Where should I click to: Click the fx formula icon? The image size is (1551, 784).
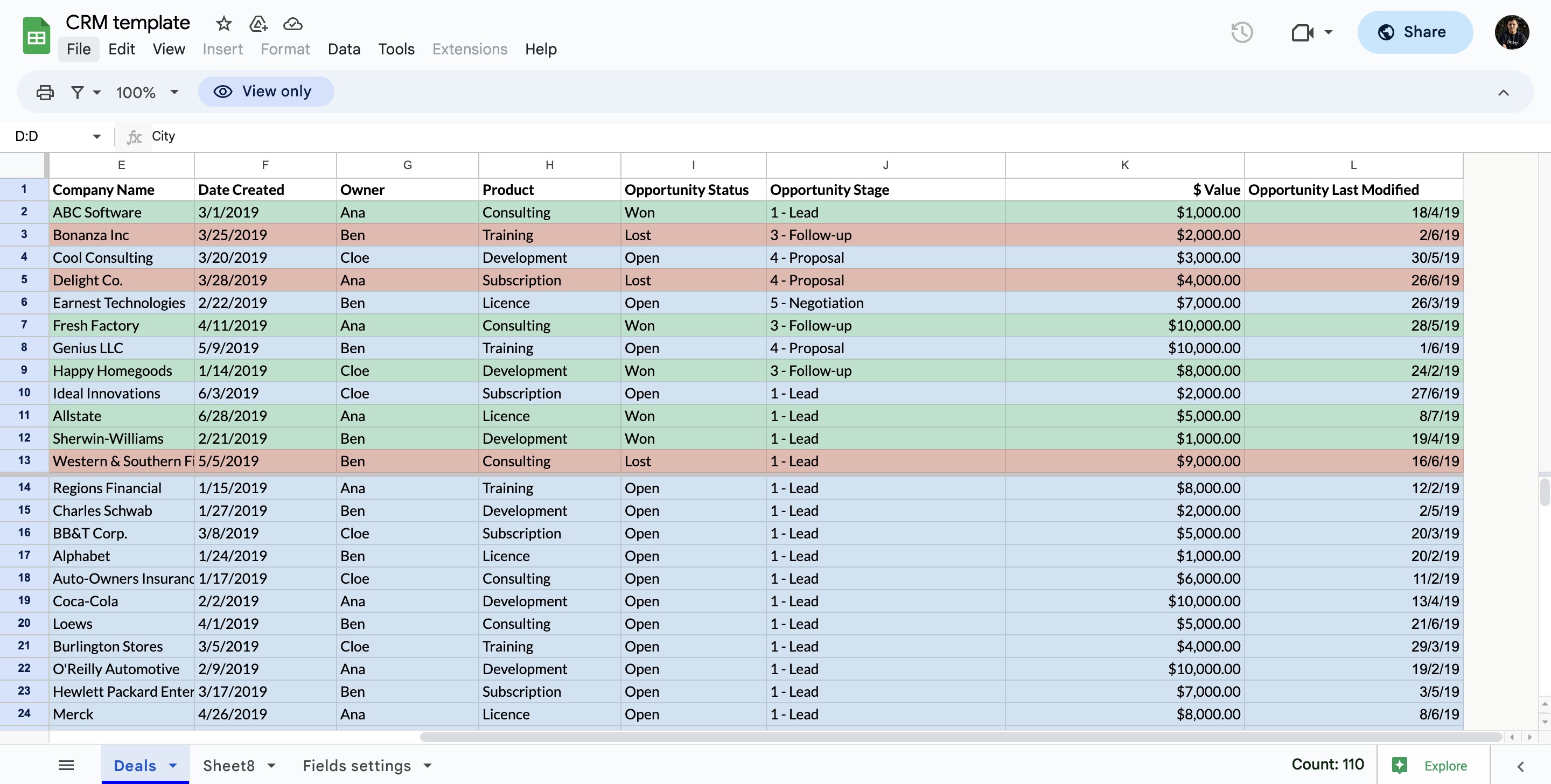pos(134,137)
